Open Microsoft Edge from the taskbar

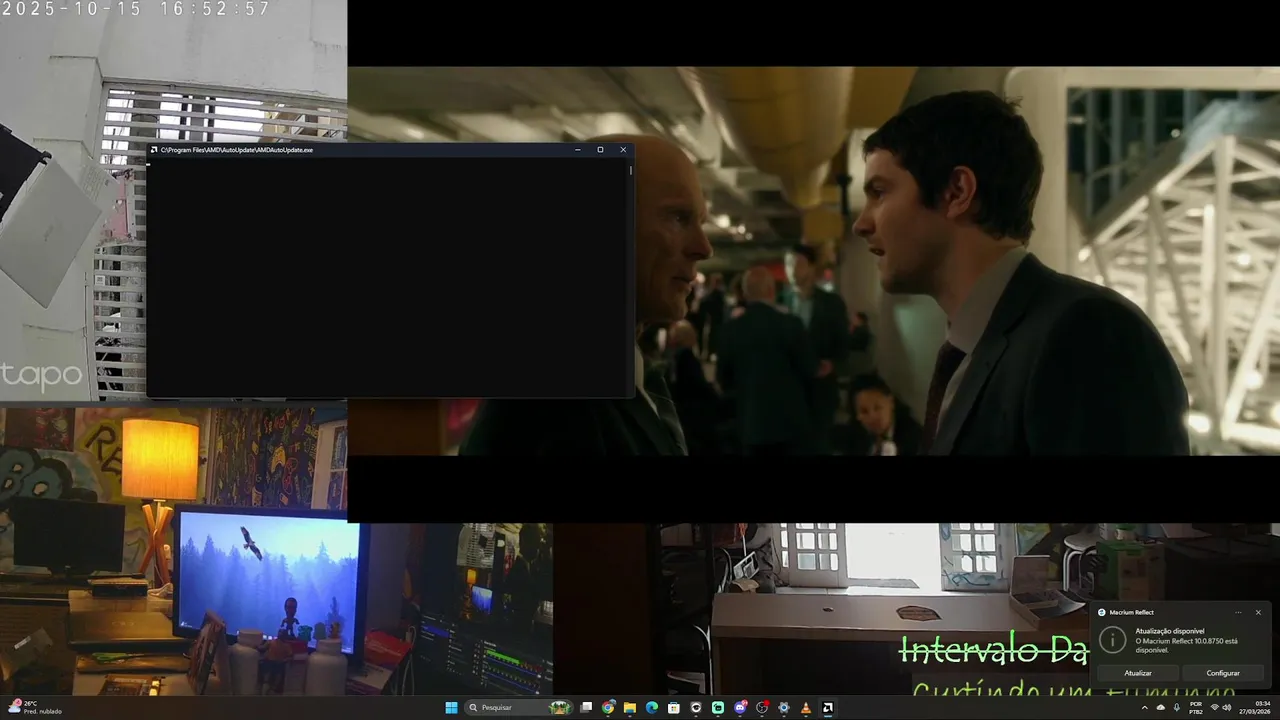tap(652, 707)
